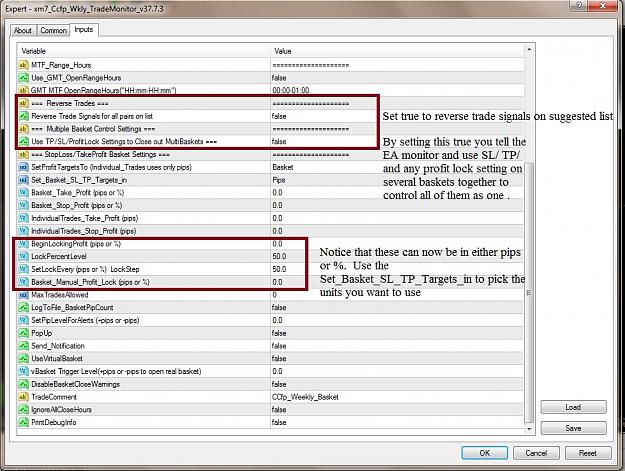
Task: Click the number icon beside IndividualTrades_Take_Profit
Action: 24,218
